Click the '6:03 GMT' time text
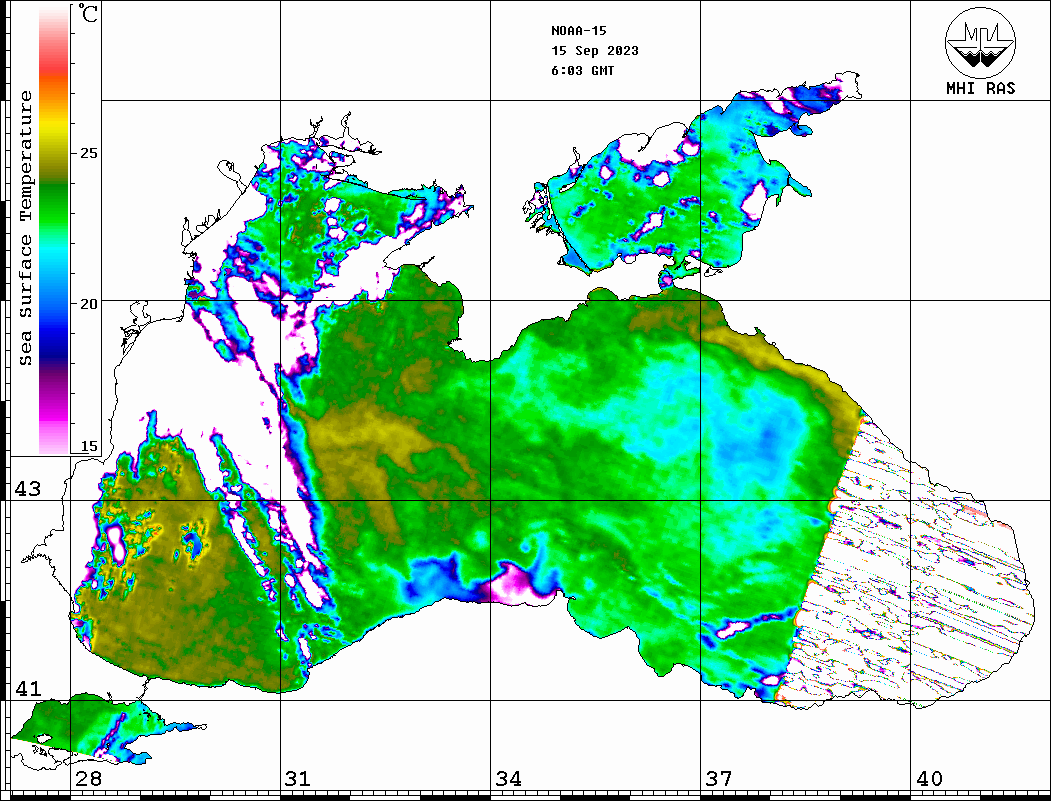The image size is (1051, 801). tap(582, 70)
